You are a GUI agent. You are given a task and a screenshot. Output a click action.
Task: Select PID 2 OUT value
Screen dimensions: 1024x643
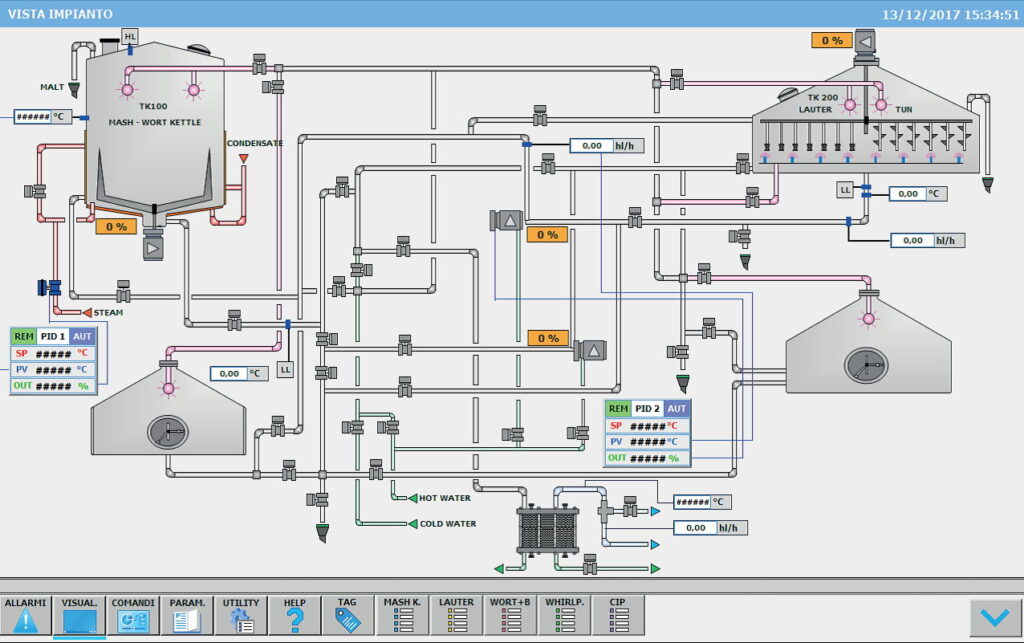(x=648, y=458)
